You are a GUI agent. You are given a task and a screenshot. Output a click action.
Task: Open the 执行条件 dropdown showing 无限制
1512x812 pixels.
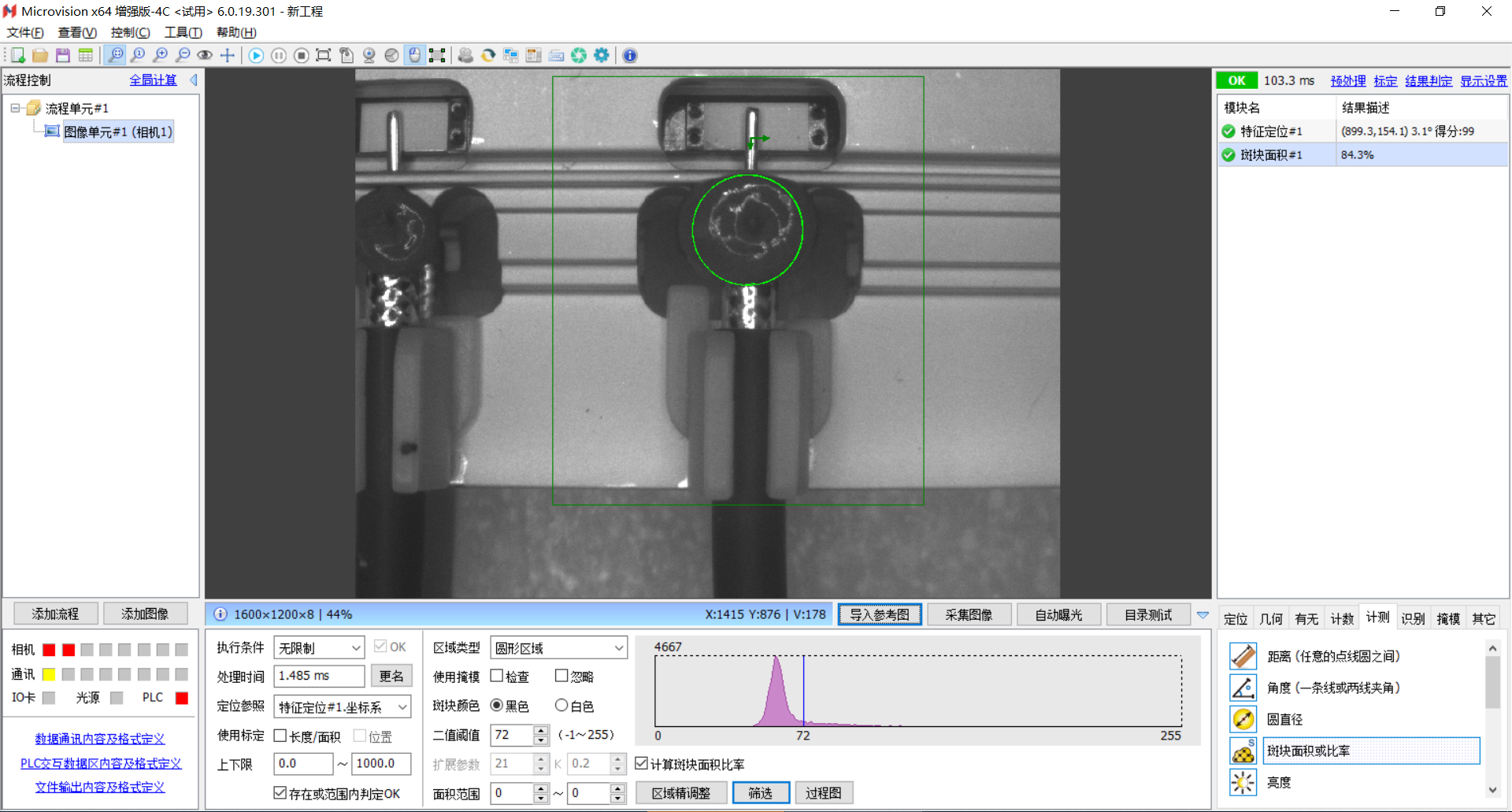319,647
